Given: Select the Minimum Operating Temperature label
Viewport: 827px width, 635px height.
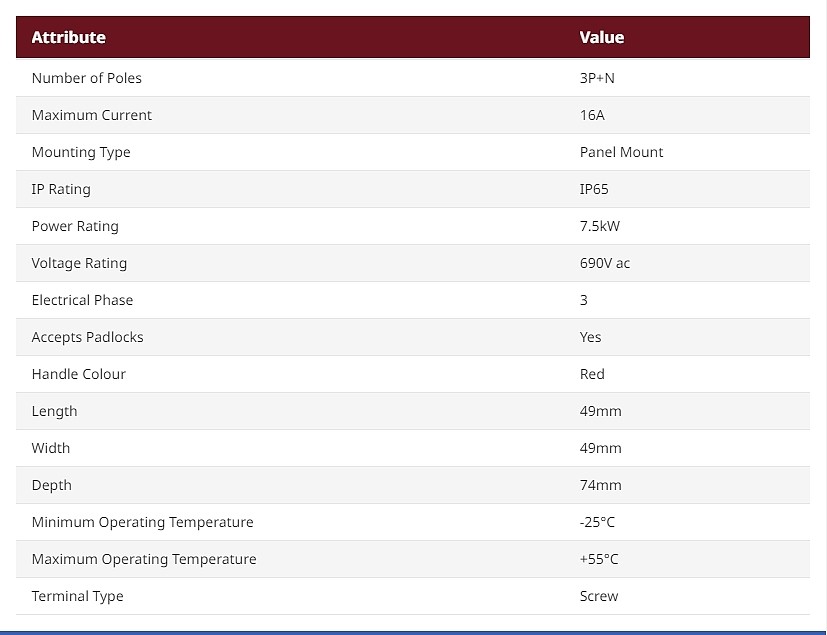Looking at the screenshot, I should pos(142,522).
